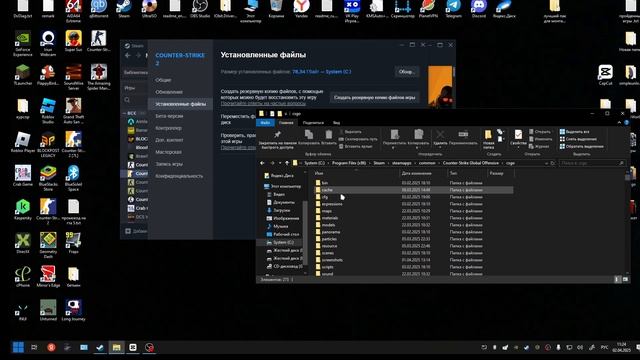
Task: Open the Geometry Dash desktop shortcut
Action: pos(48,246)
